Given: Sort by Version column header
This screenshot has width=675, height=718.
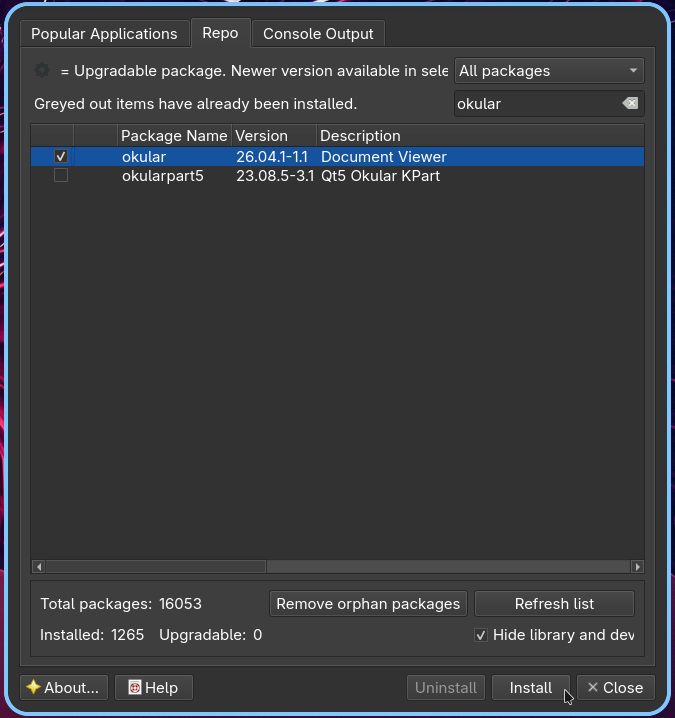Looking at the screenshot, I should (274, 136).
